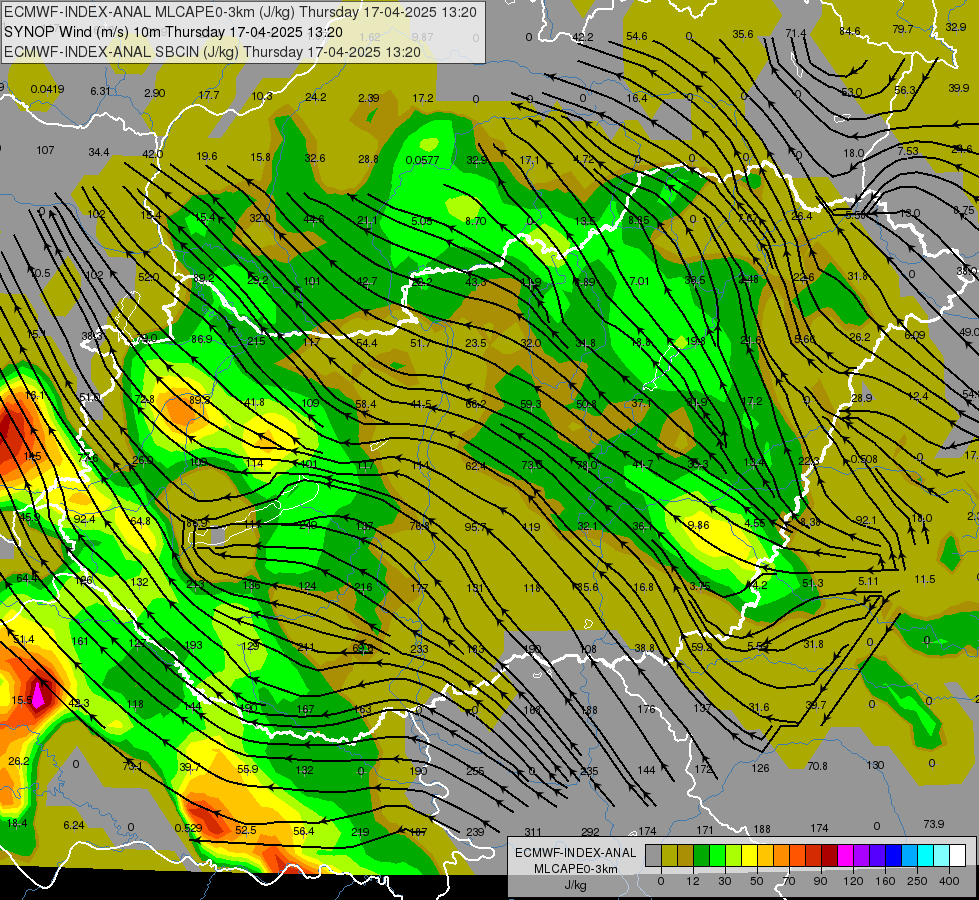
Task: Click the map value 215
Action: click(256, 341)
